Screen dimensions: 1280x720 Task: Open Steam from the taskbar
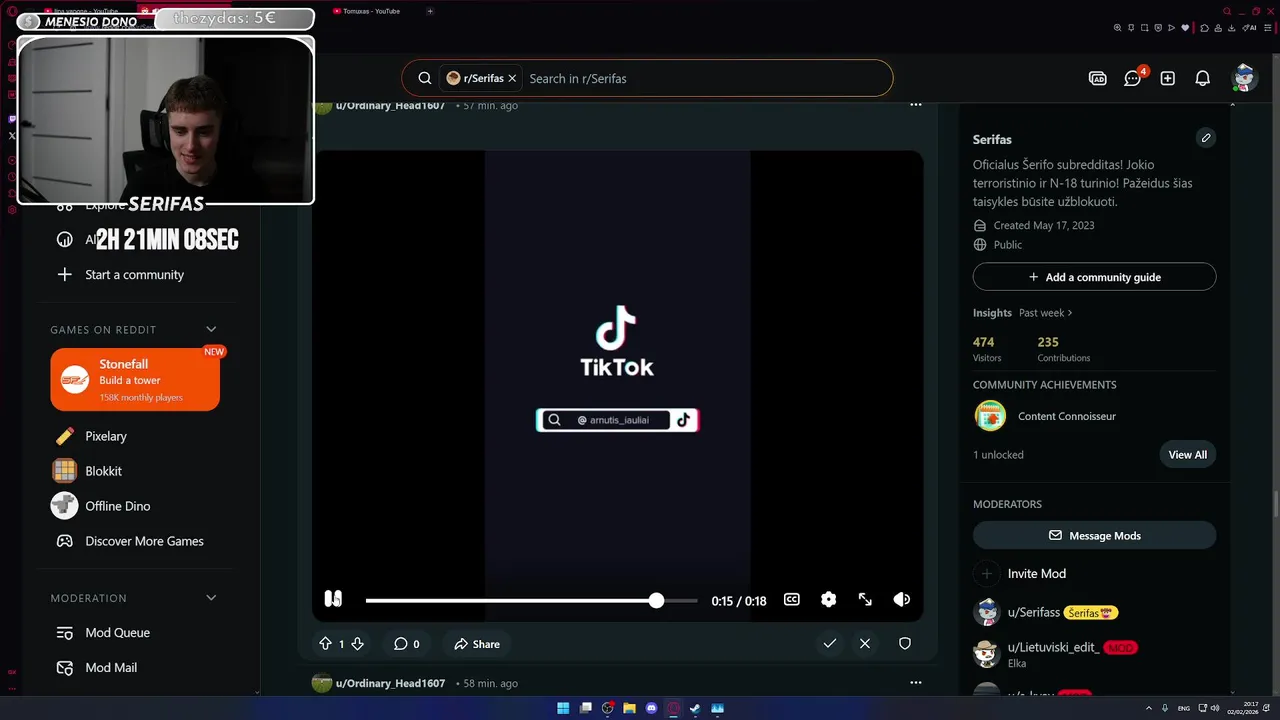click(695, 708)
